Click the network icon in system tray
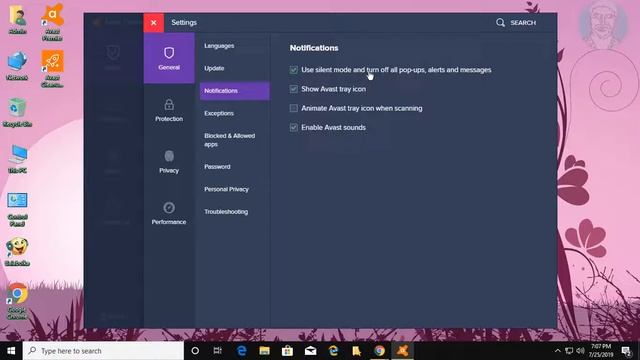Image resolution: width=640 pixels, height=360 pixels. pos(569,351)
